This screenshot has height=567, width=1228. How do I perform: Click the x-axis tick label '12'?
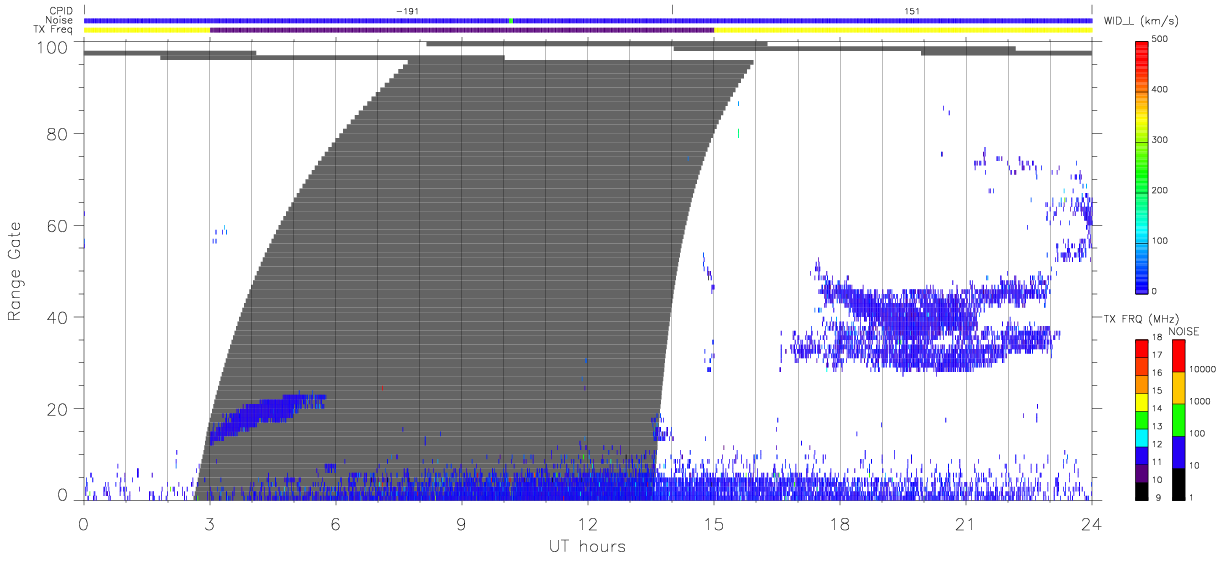click(587, 523)
